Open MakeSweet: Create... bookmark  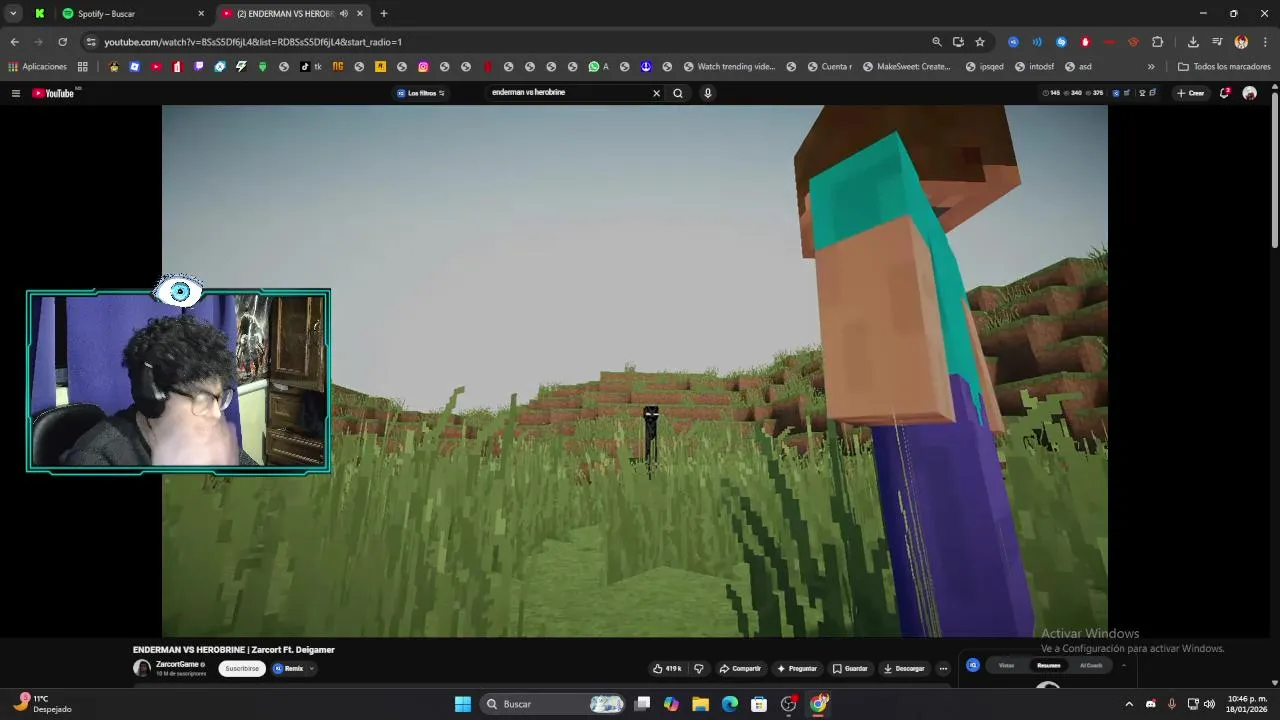tap(906, 67)
